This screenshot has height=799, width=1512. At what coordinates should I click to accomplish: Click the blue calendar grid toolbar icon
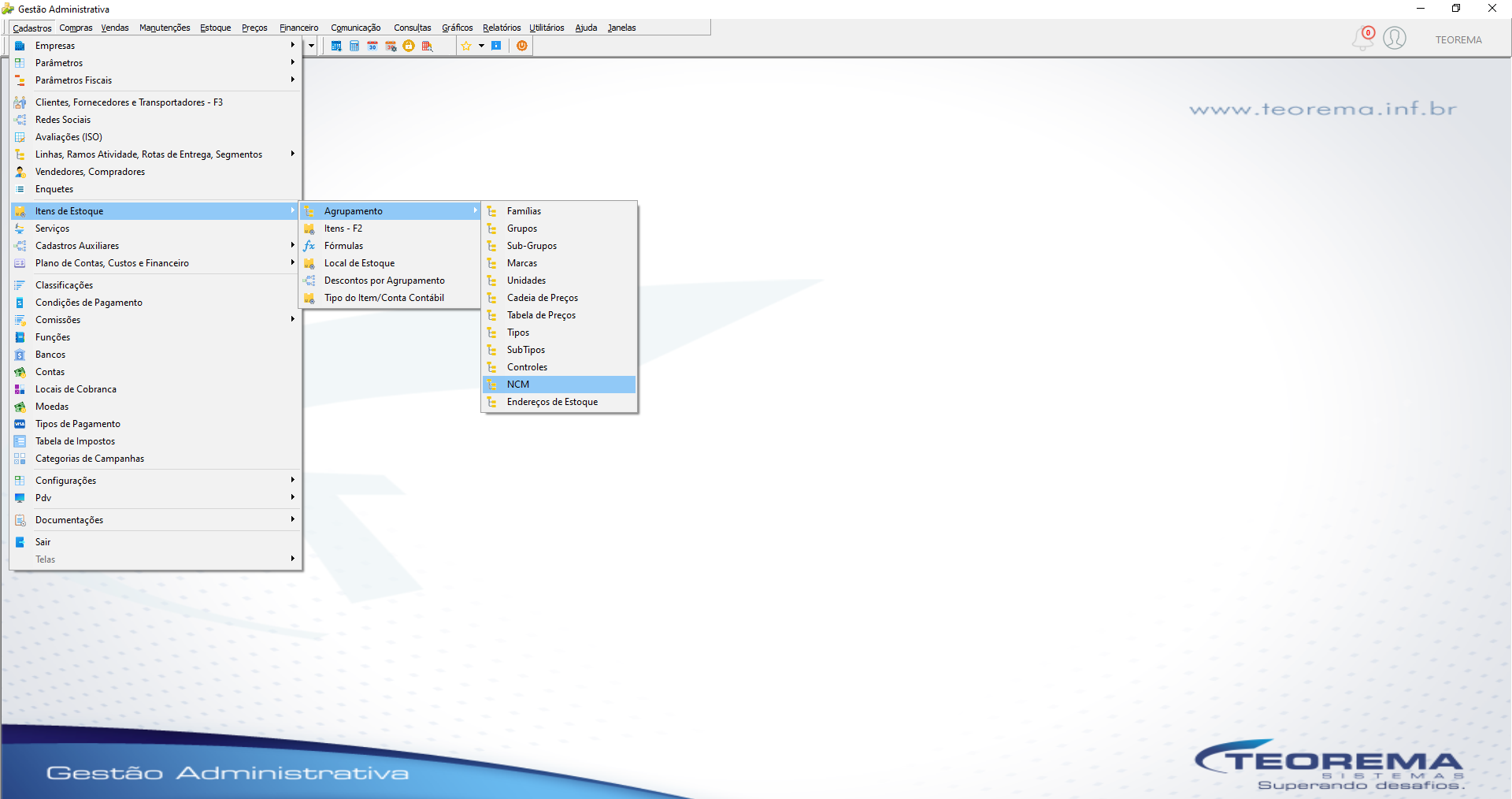tap(336, 46)
